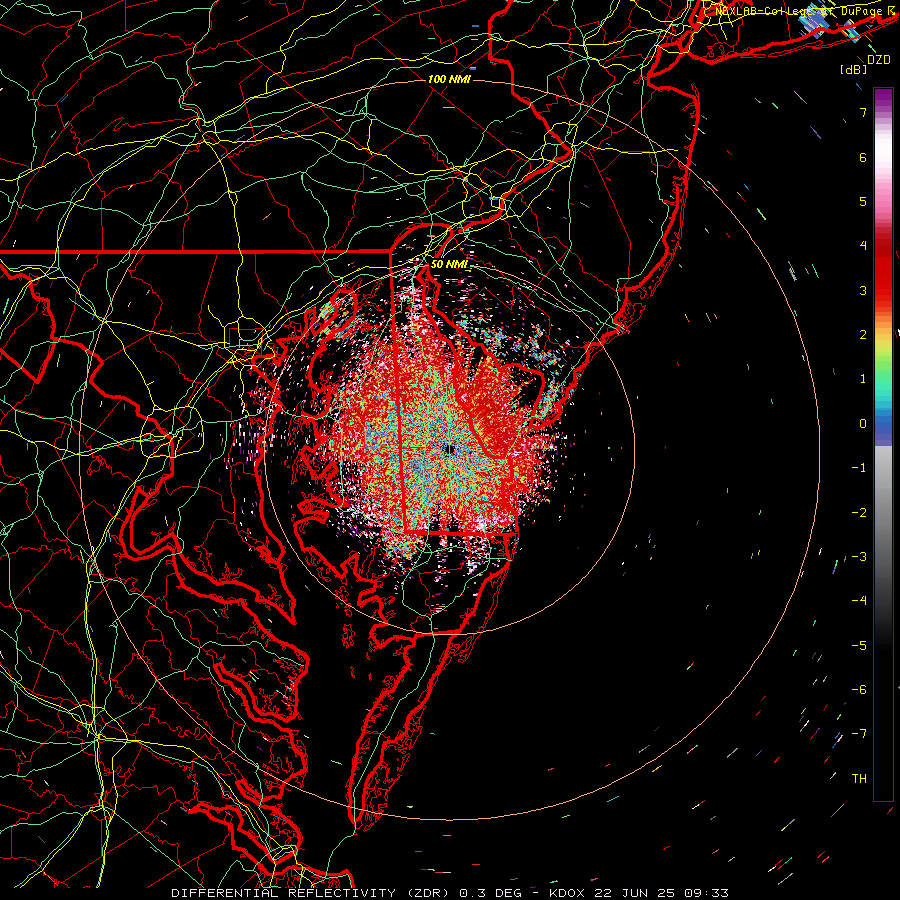The width and height of the screenshot is (900, 900).
Task: Click the "1" value on color scale
Action: click(863, 379)
